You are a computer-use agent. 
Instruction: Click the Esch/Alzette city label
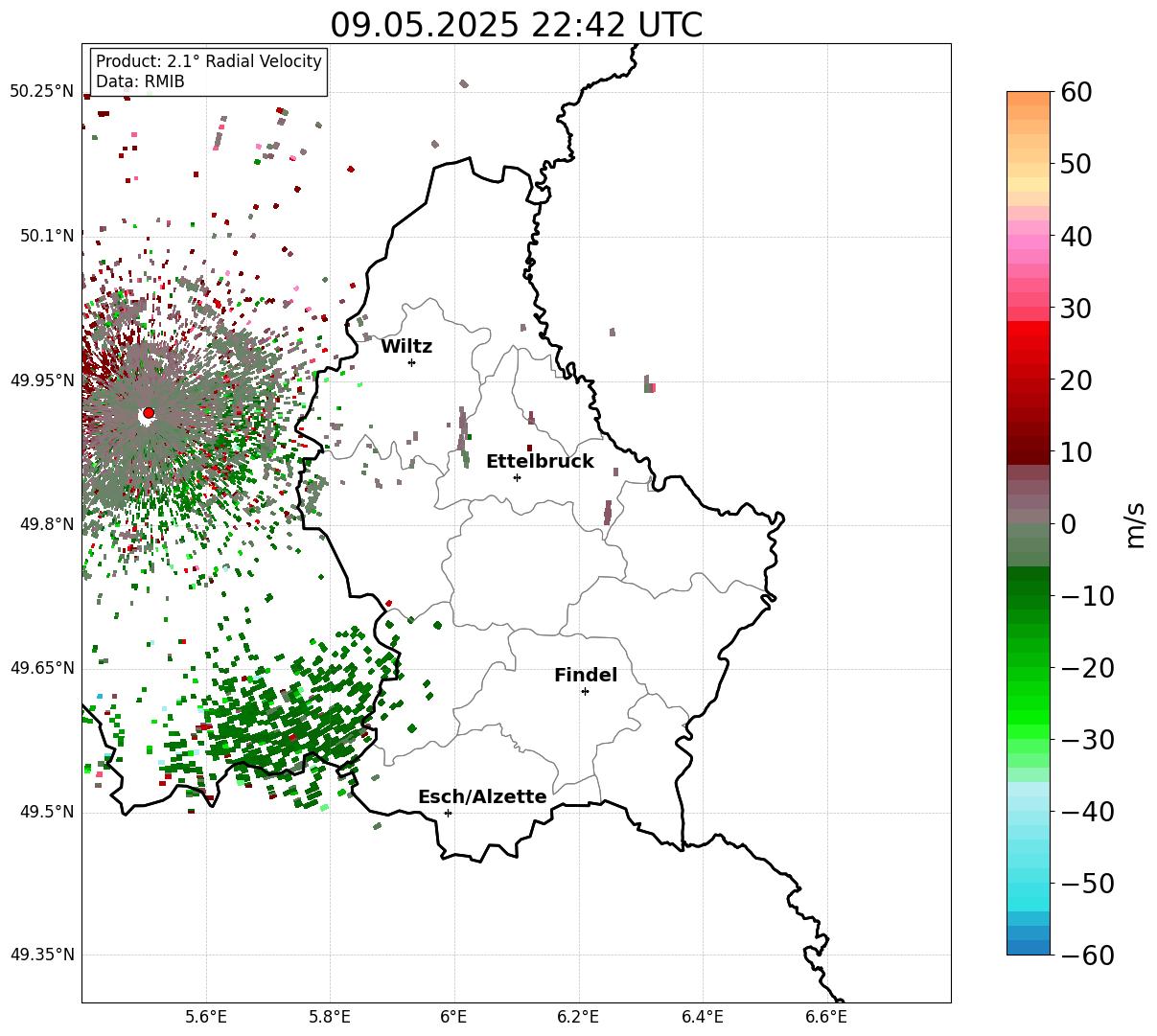pos(482,797)
